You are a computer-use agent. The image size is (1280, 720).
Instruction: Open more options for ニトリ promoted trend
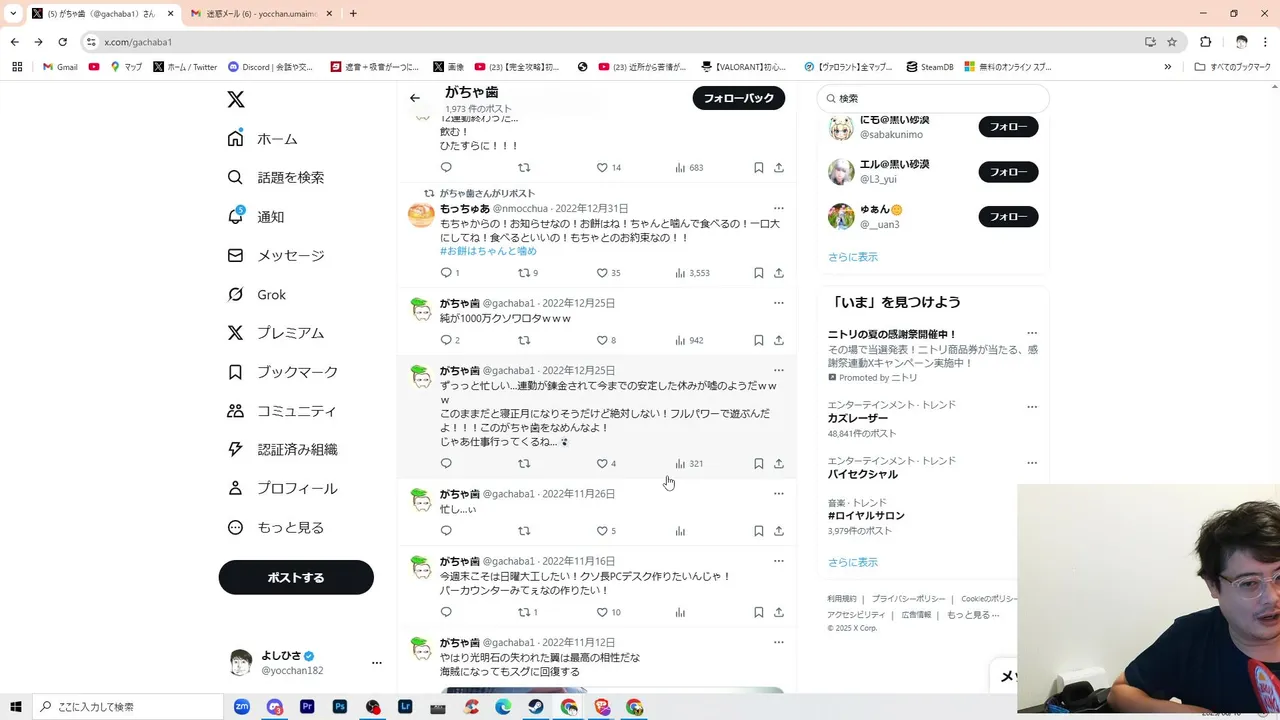tap(1032, 334)
